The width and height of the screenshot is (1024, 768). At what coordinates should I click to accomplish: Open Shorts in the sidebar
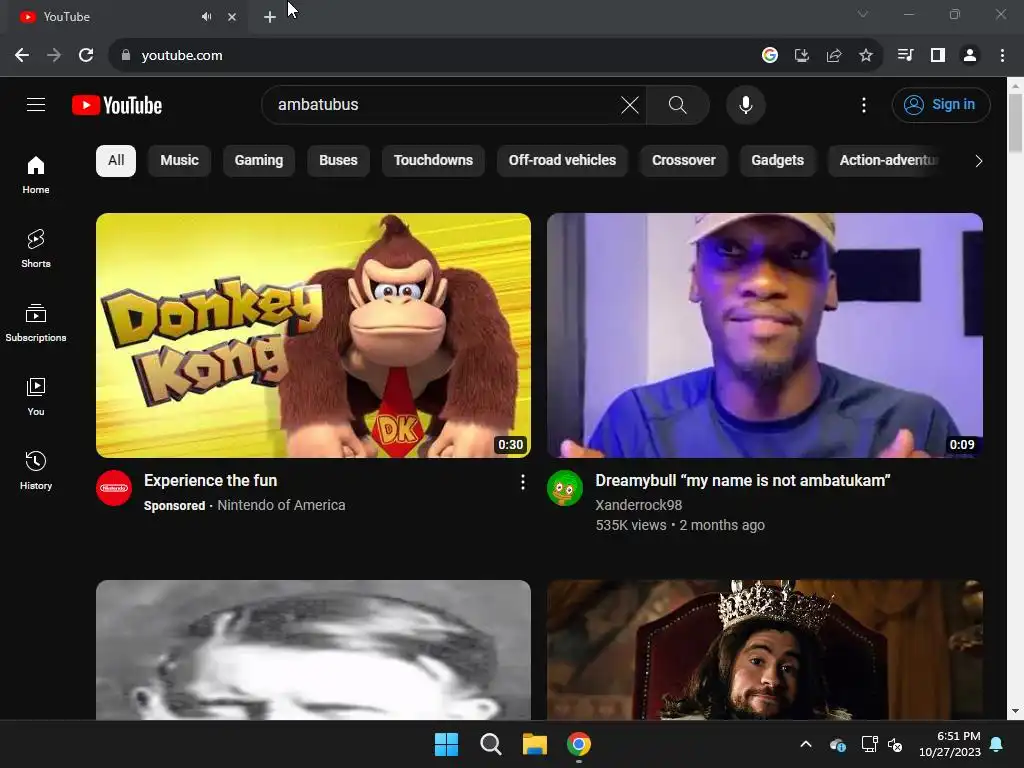click(x=36, y=248)
